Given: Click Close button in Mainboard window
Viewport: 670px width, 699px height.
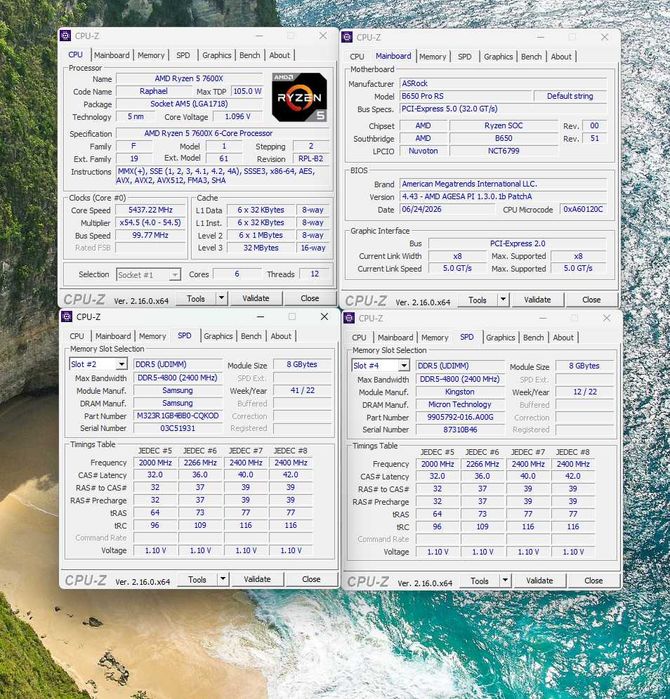Looking at the screenshot, I should [592, 300].
